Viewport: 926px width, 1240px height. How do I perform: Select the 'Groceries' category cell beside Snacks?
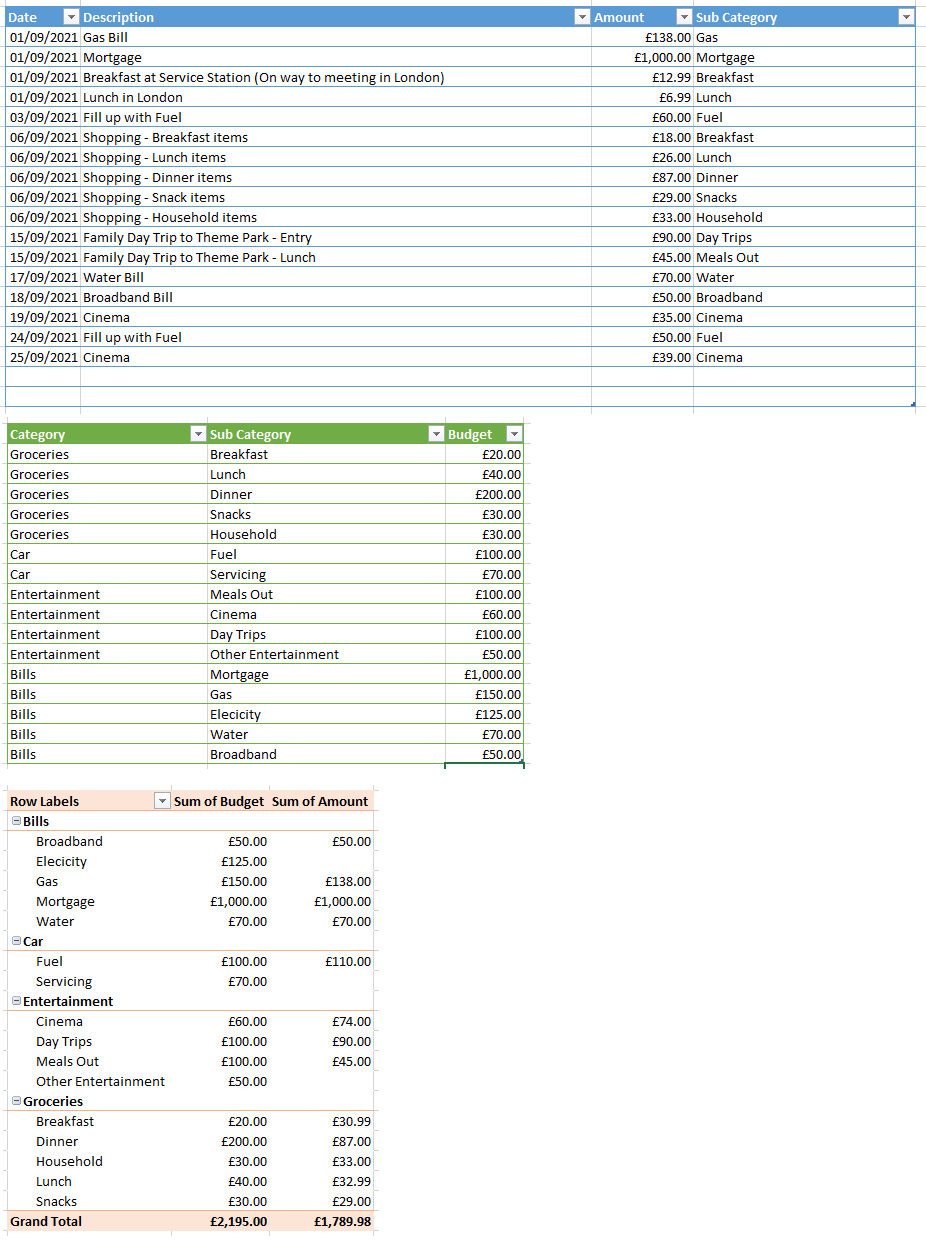106,514
